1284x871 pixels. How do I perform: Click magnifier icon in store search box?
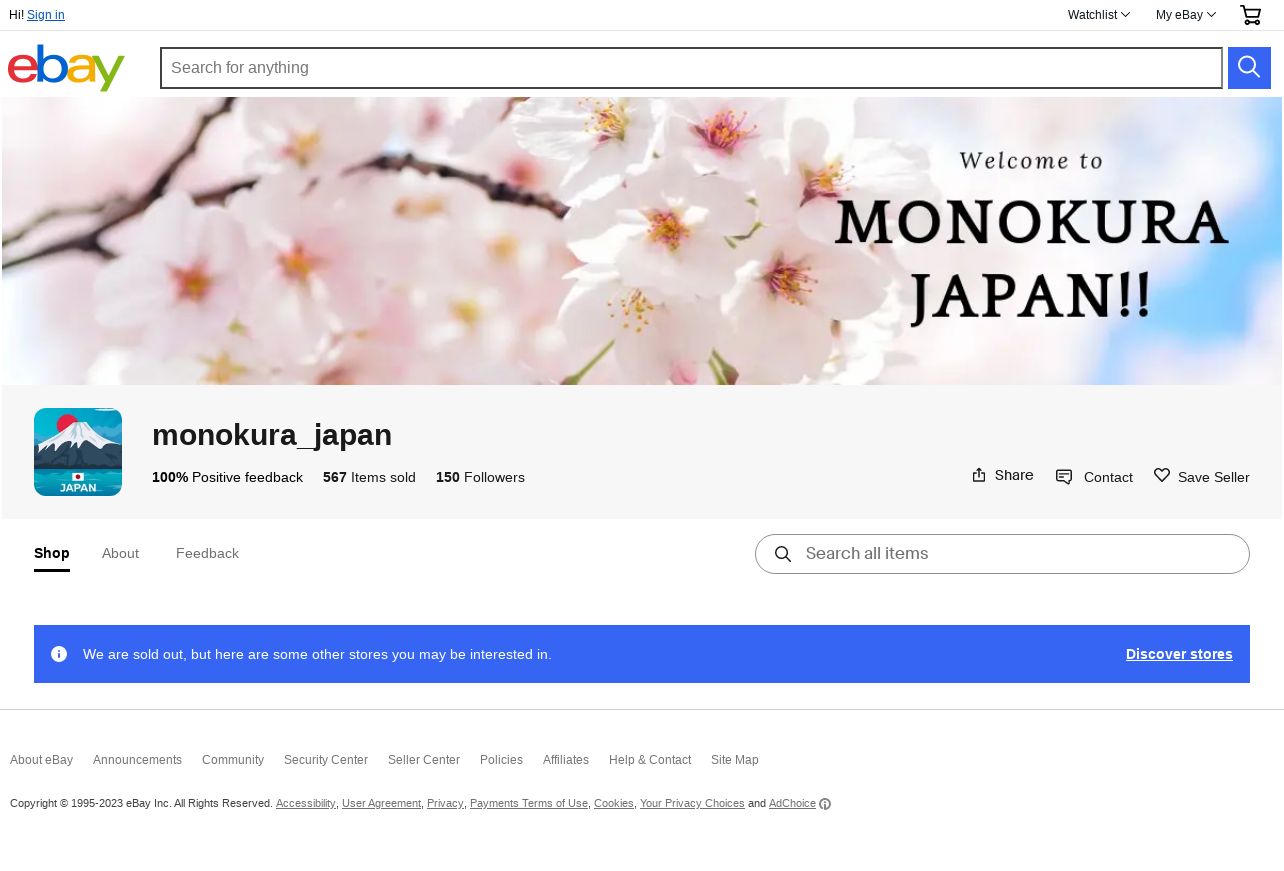coord(783,554)
